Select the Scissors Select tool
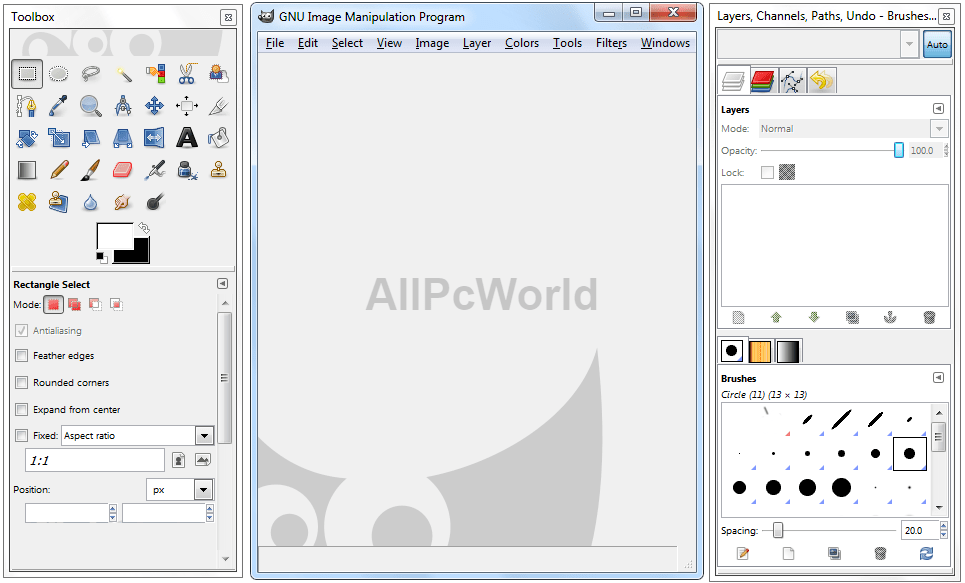The image size is (965, 583). click(187, 74)
